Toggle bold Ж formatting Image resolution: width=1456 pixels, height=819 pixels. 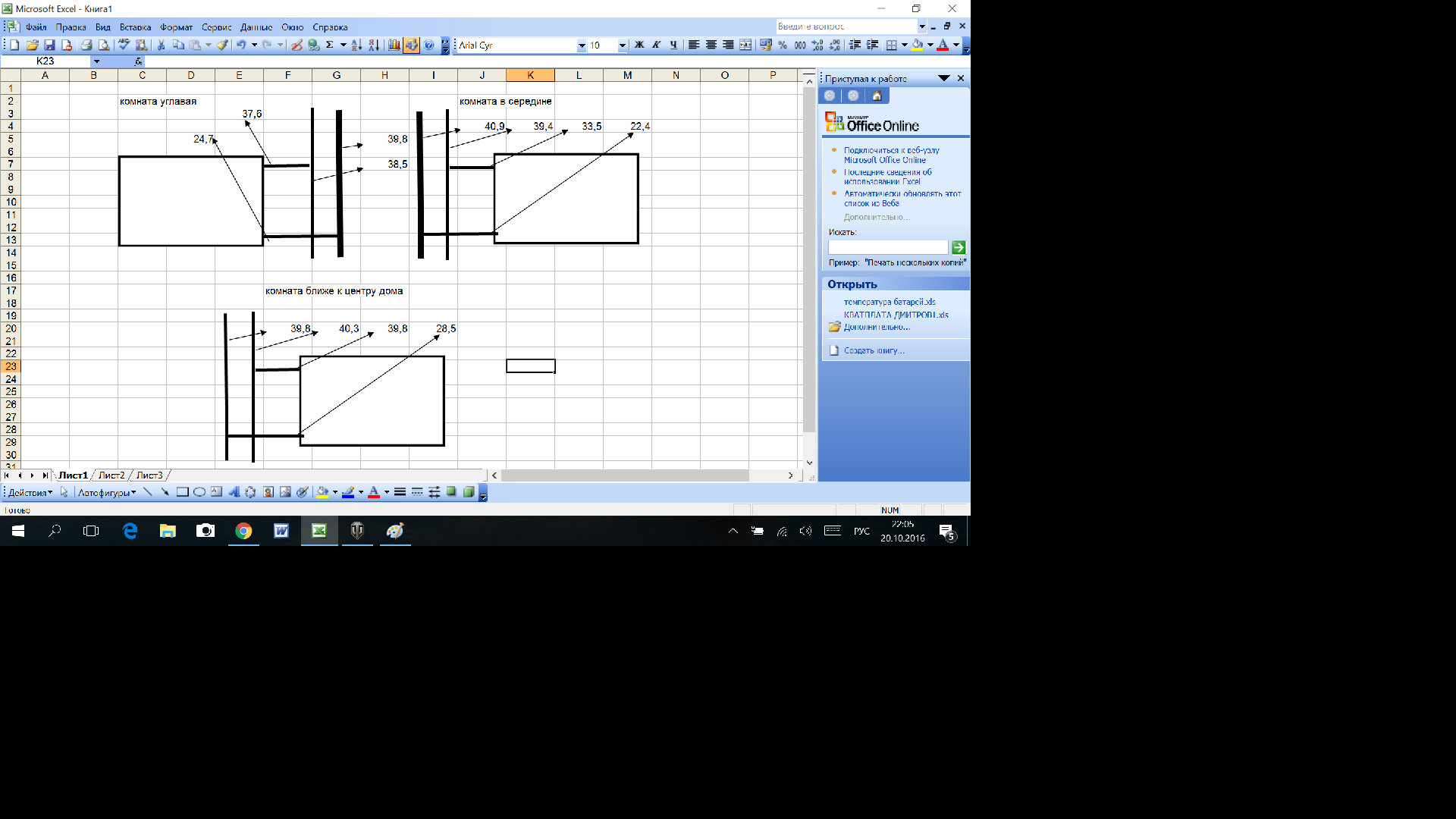[639, 45]
